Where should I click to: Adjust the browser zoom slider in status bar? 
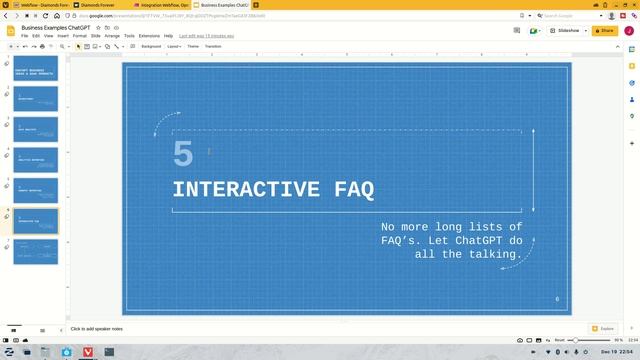(589, 340)
